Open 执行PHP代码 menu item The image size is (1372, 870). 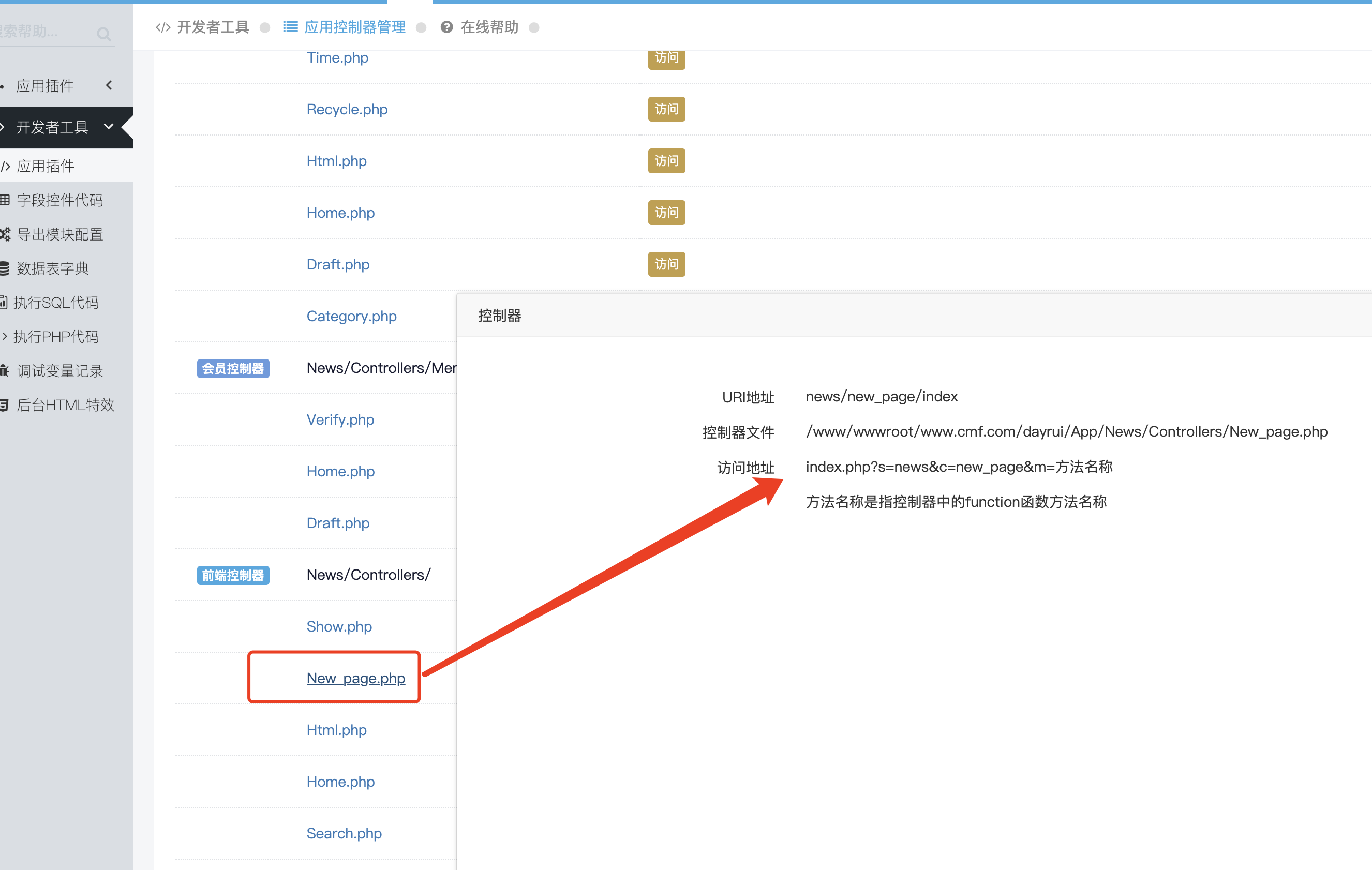click(x=56, y=337)
